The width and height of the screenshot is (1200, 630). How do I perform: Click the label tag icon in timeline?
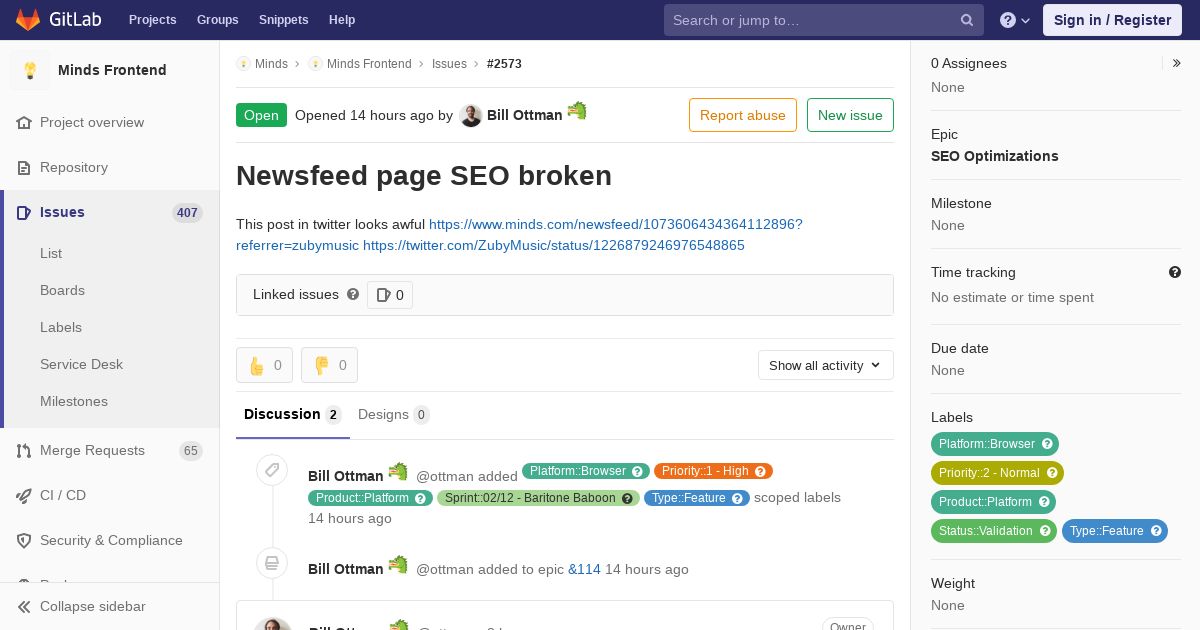tap(272, 470)
